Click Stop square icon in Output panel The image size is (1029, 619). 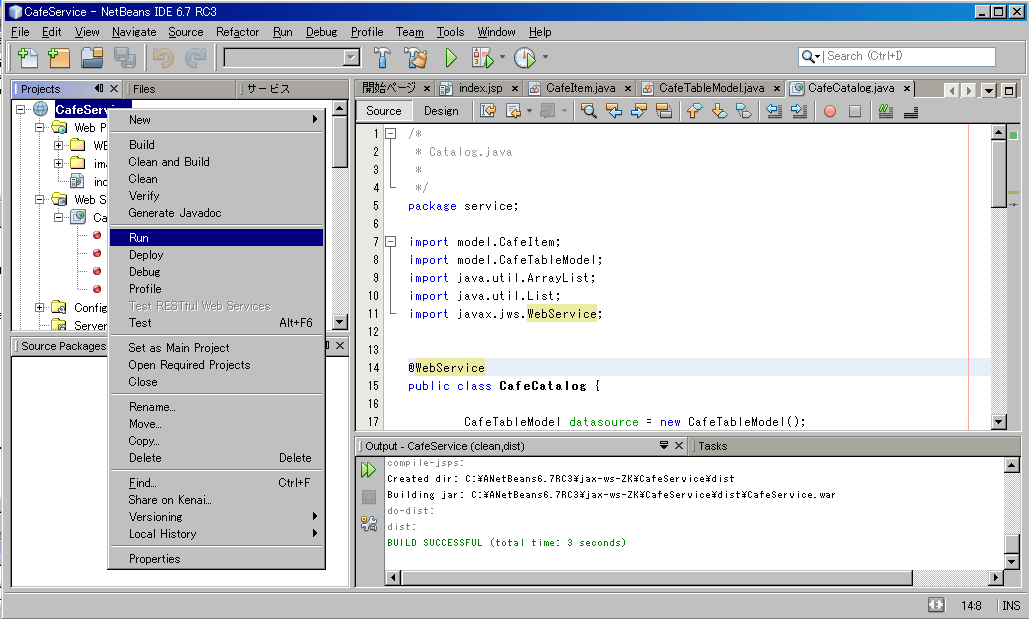pyautogui.click(x=369, y=497)
